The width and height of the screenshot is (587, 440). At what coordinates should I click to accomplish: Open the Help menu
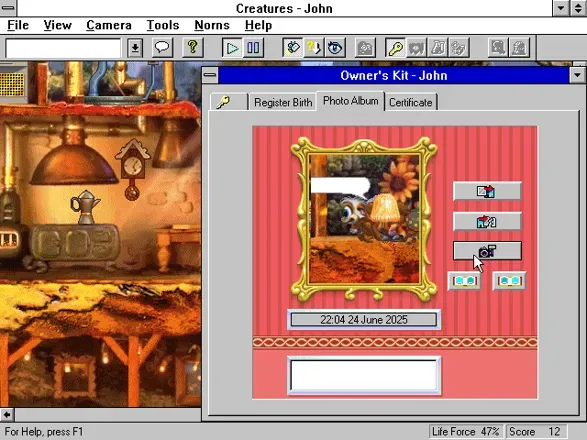pos(258,25)
